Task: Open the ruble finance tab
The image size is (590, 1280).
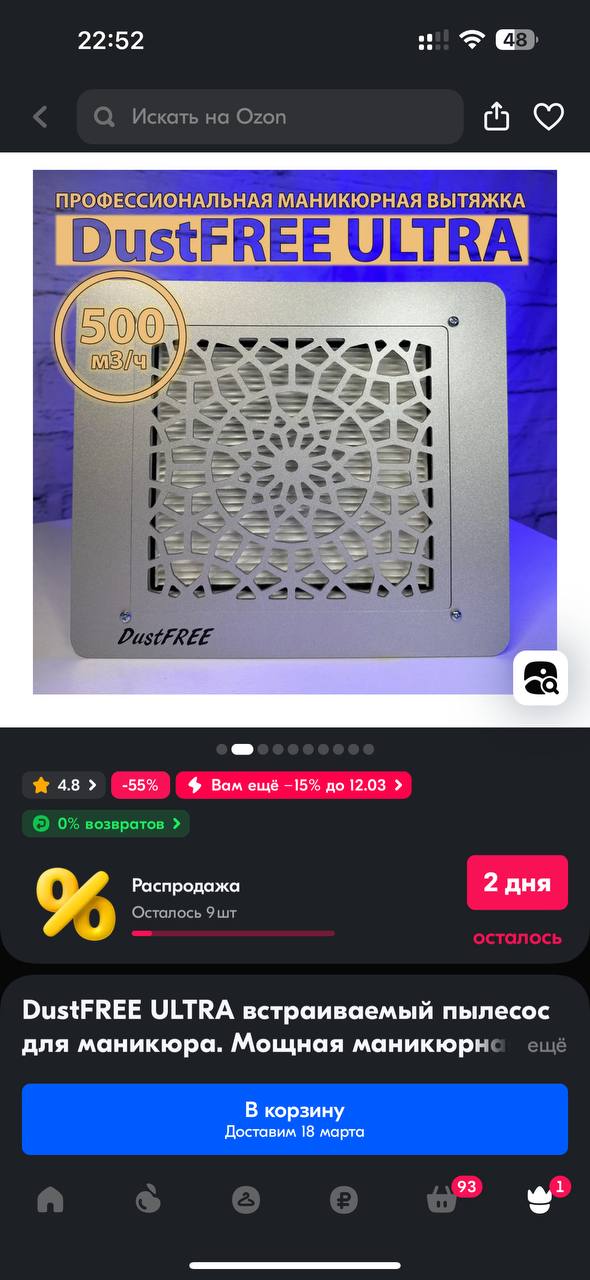Action: pos(344,1199)
